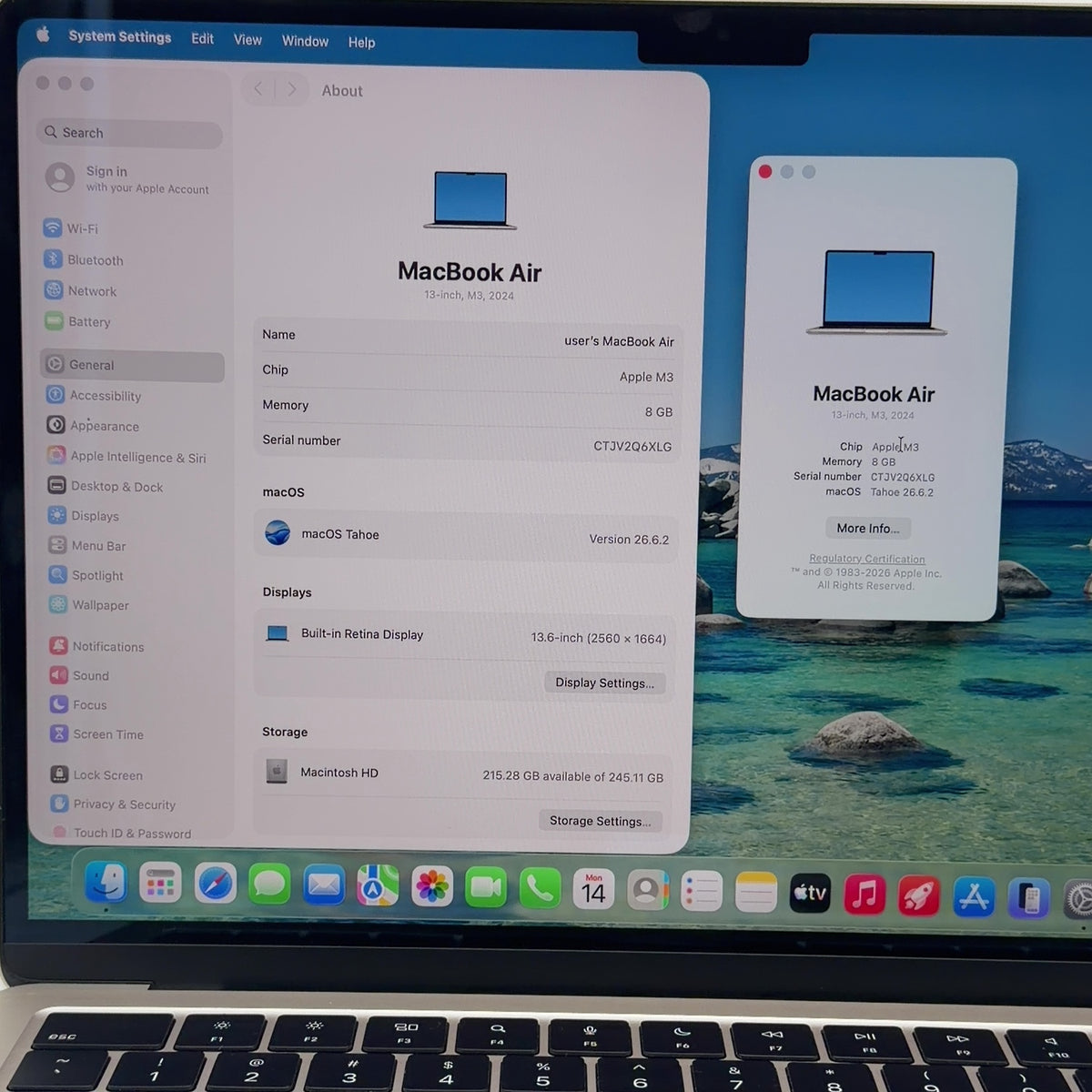Open Privacy & Security settings
Image resolution: width=1092 pixels, height=1092 pixels.
click(114, 804)
